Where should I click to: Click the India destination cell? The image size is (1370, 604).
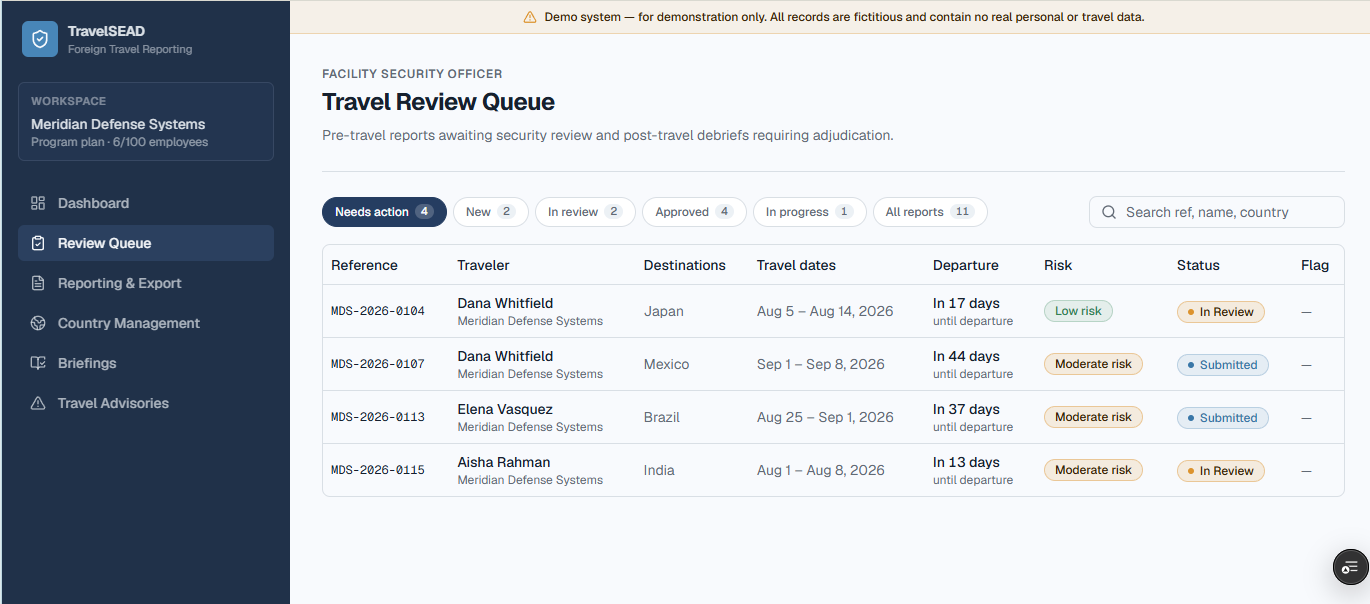(x=659, y=470)
